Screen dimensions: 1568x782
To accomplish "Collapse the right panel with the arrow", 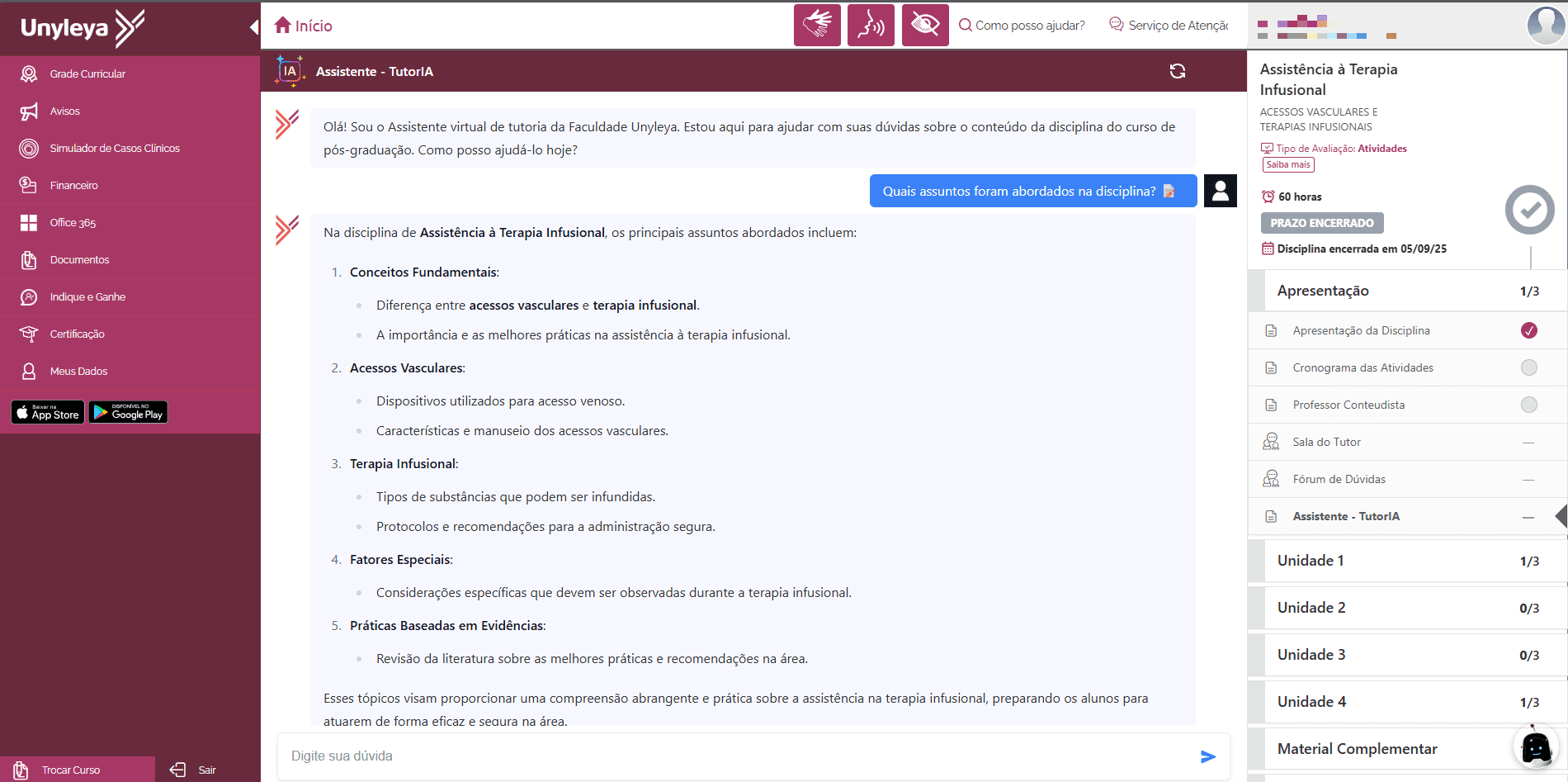I will click(x=1561, y=517).
